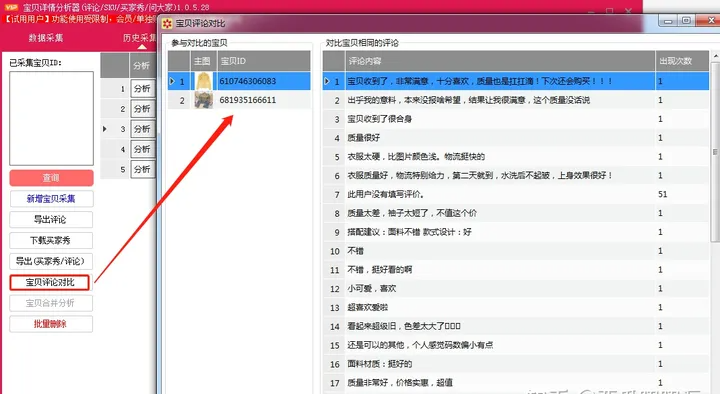Maximize the 宝贝评论对比 dialog

coord(686,21)
